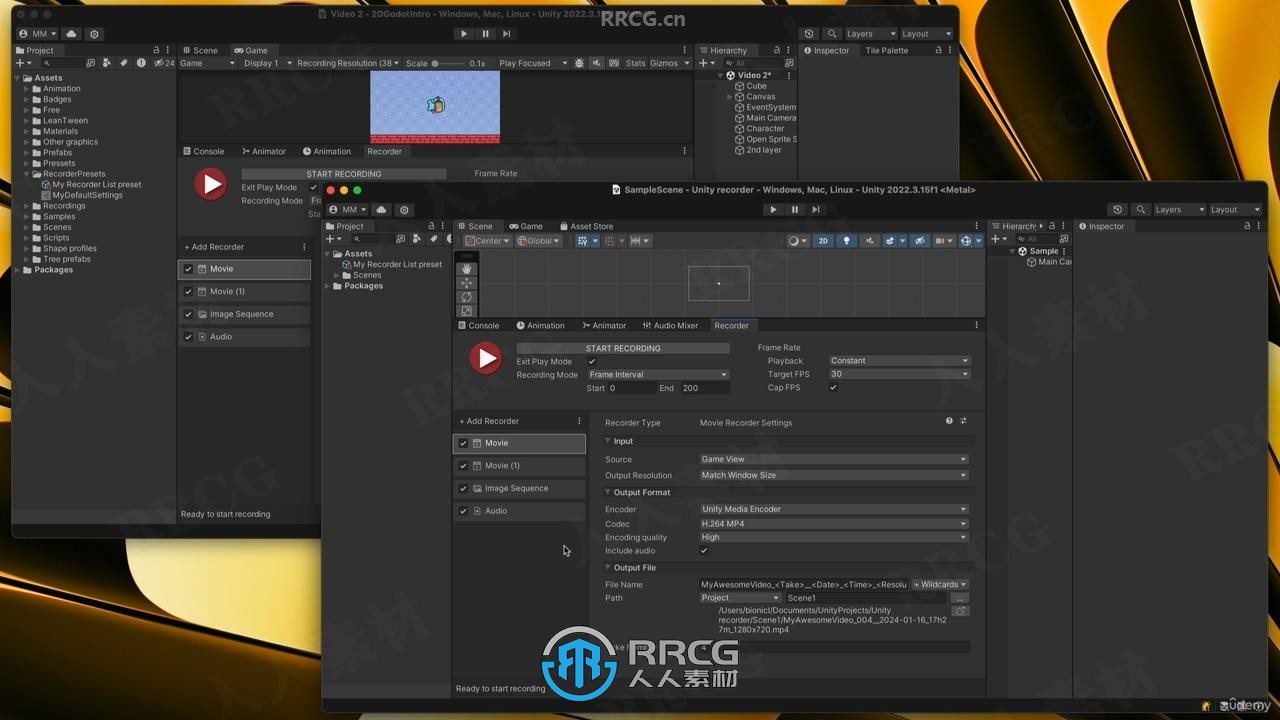Select the Hand tool in Scene view

467,269
